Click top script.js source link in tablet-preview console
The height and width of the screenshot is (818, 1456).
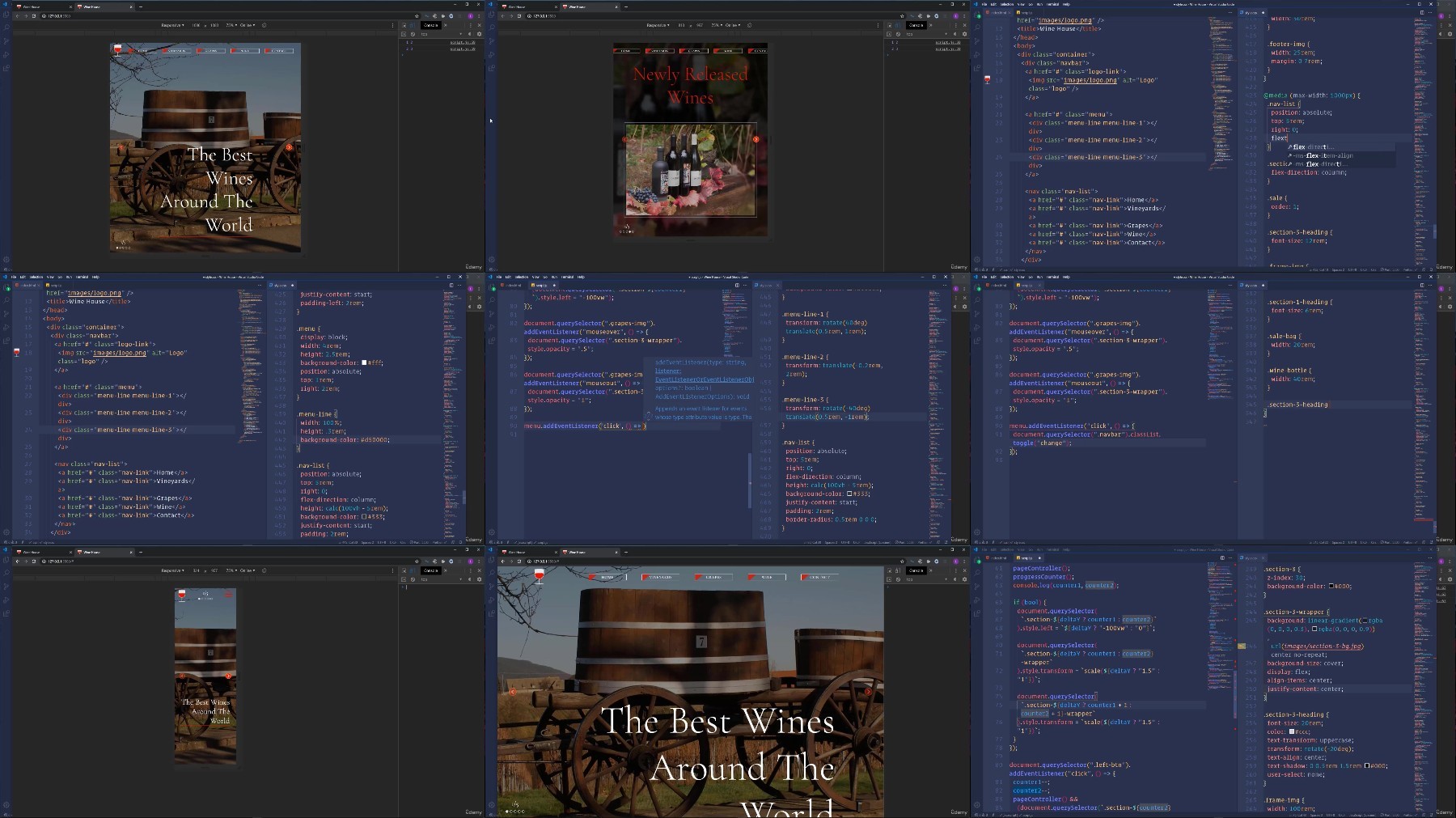(x=463, y=42)
